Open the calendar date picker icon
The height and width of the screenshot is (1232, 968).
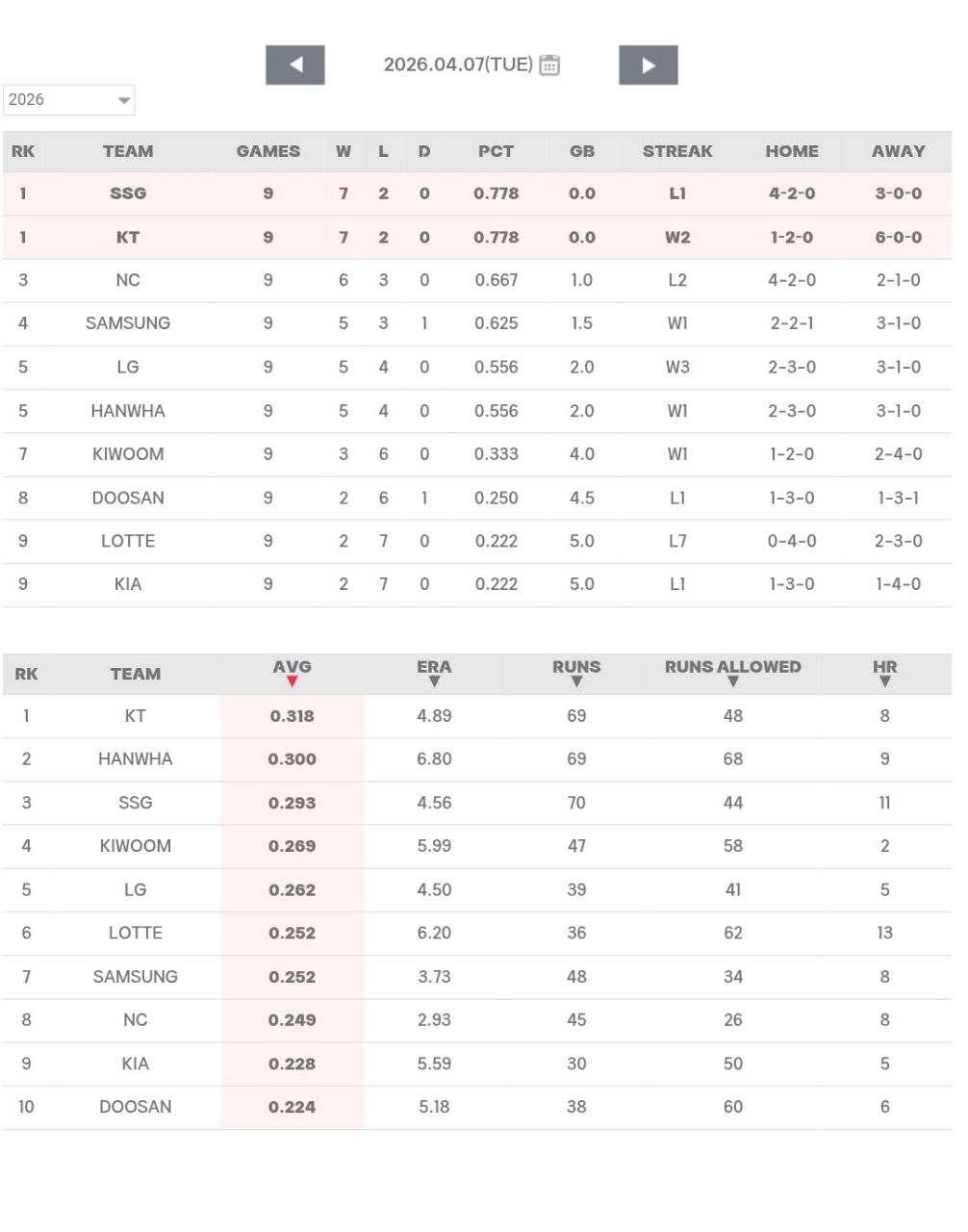[549, 65]
